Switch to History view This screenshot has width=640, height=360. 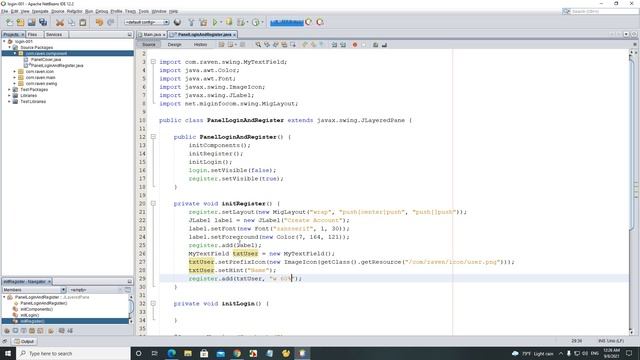tap(200, 44)
